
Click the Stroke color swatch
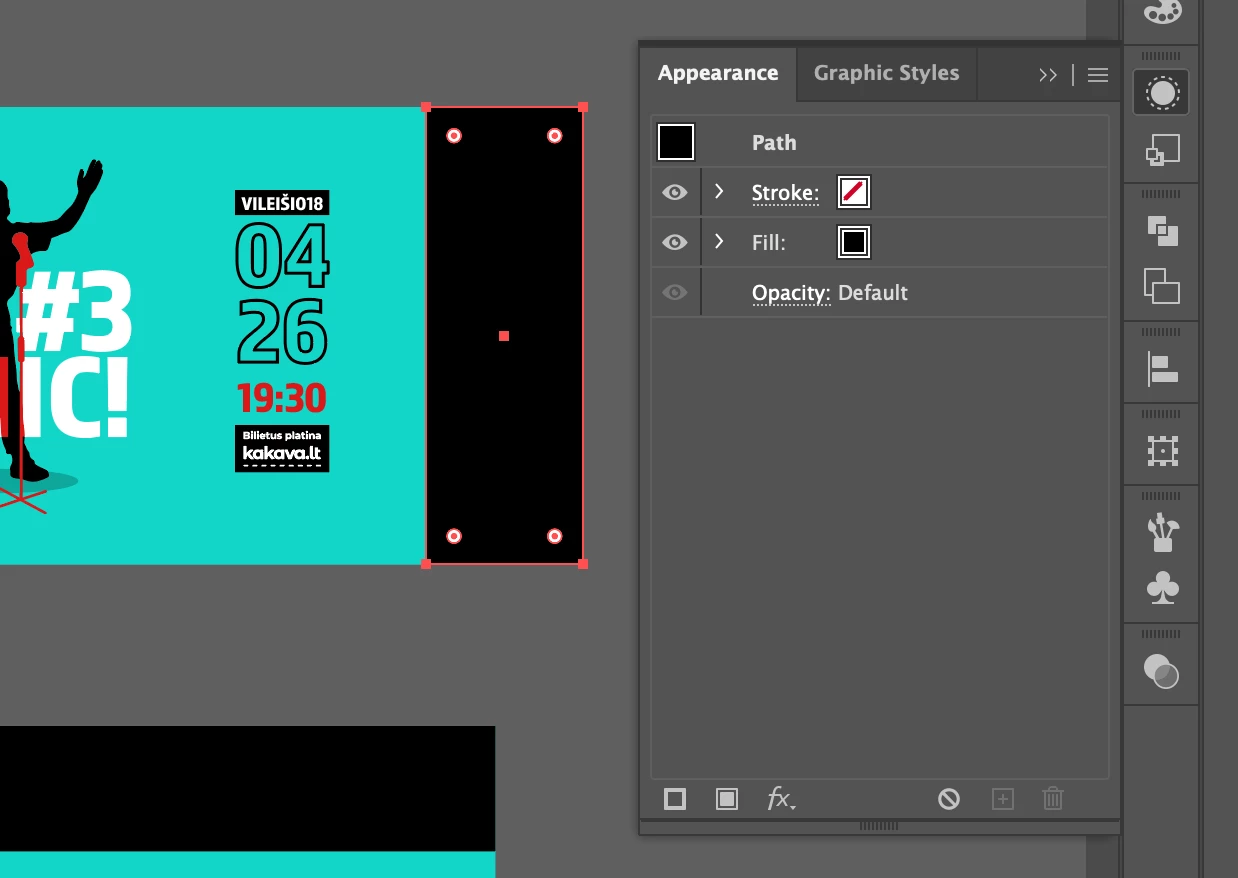point(854,192)
